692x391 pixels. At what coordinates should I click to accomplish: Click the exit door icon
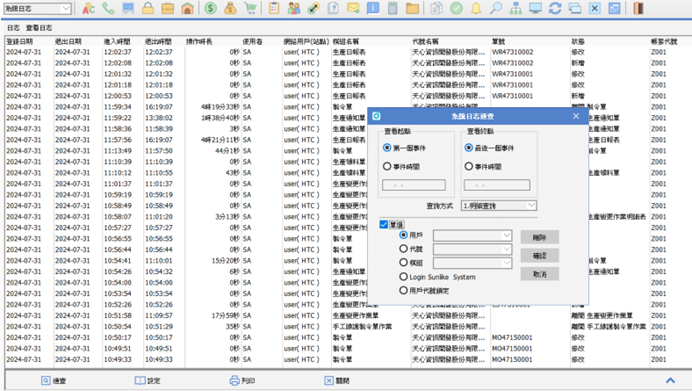click(x=638, y=8)
